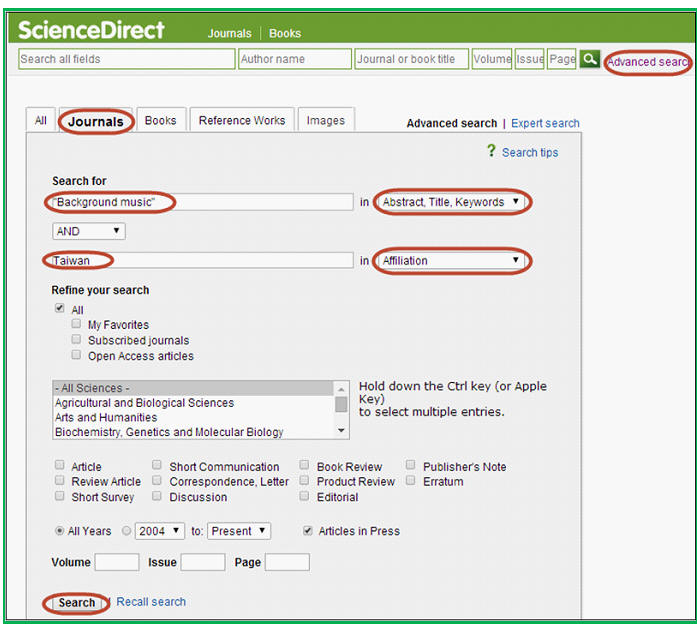Open the AND operator dropdown

point(89,231)
